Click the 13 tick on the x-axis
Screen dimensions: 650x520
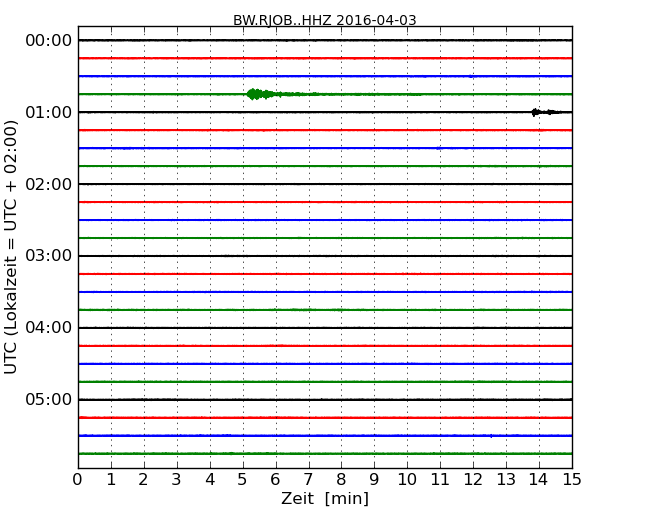pos(506,480)
